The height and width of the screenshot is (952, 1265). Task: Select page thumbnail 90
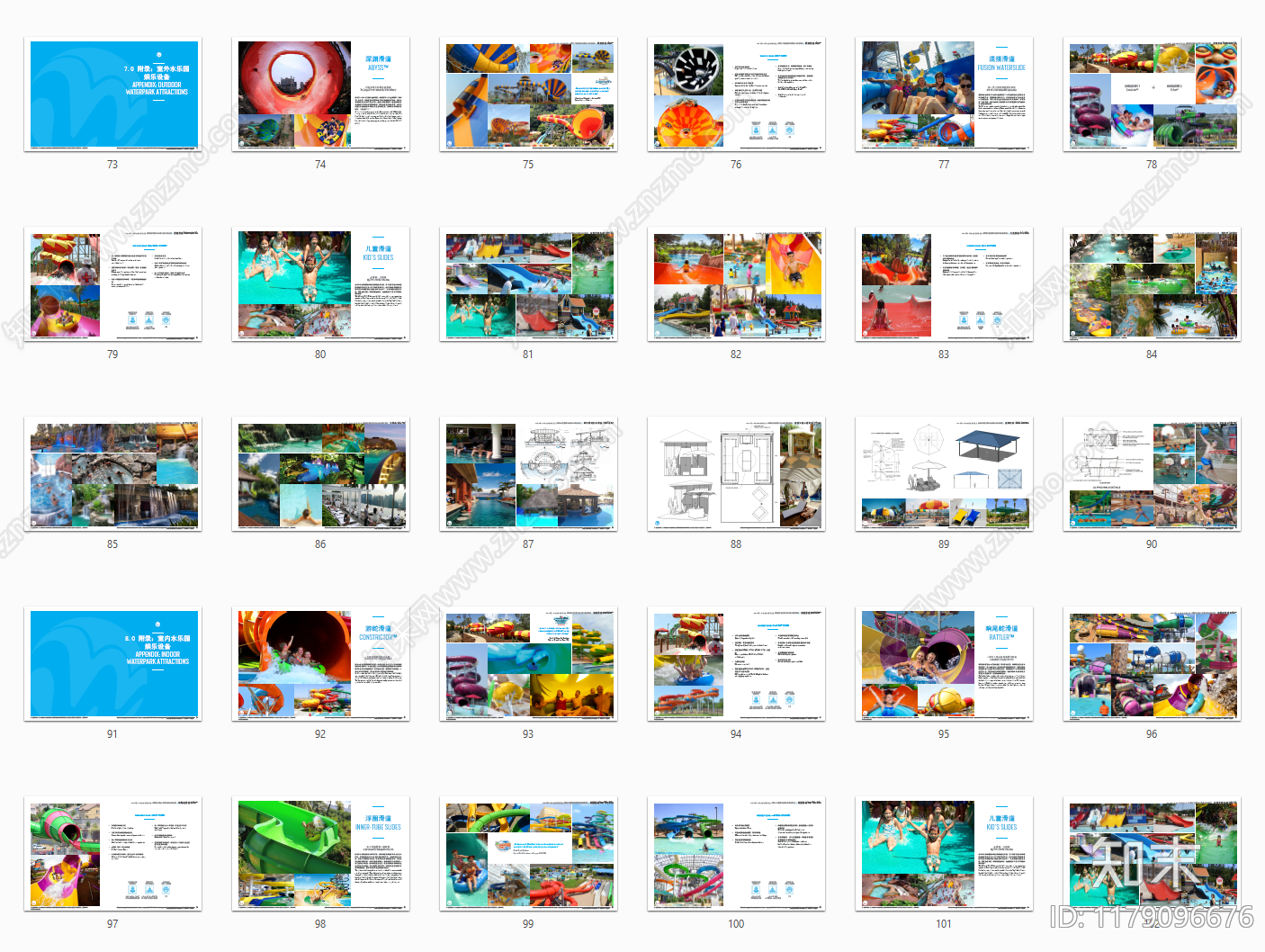[x=1152, y=474]
